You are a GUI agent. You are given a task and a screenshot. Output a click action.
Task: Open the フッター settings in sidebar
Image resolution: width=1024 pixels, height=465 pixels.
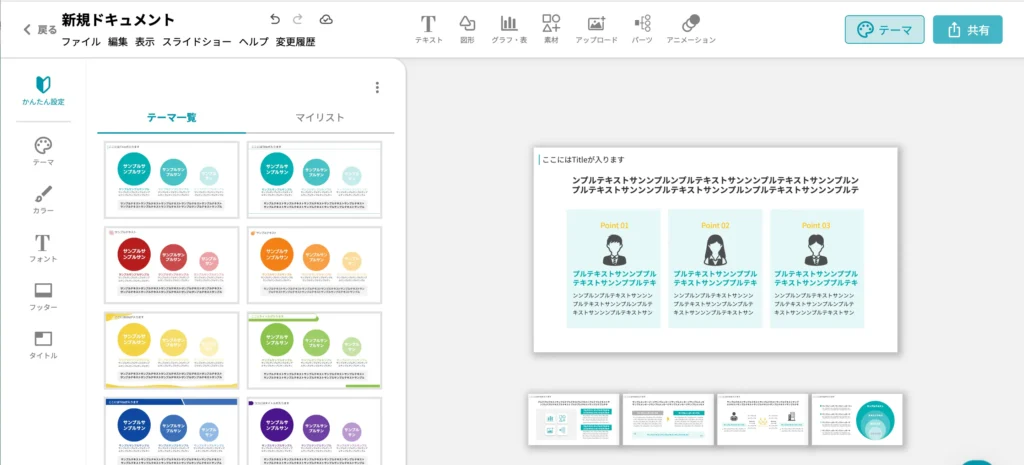43,296
